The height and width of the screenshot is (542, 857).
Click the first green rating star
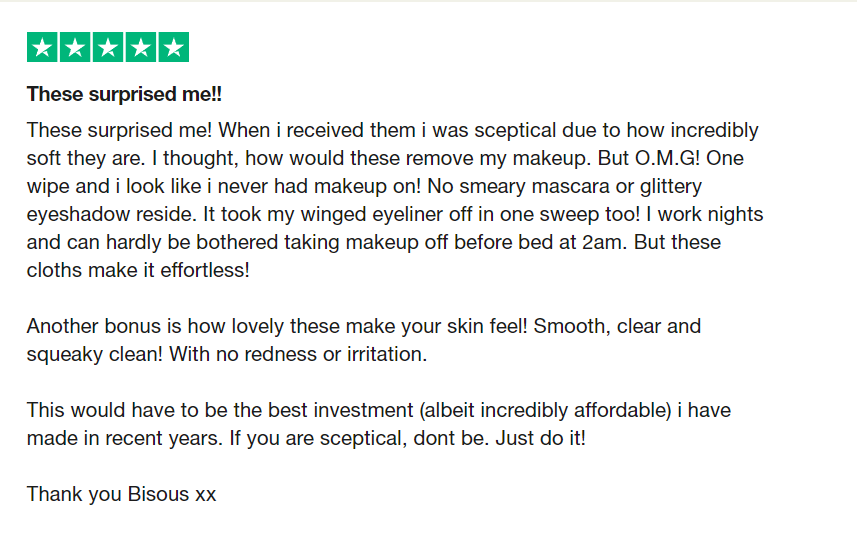click(x=42, y=47)
